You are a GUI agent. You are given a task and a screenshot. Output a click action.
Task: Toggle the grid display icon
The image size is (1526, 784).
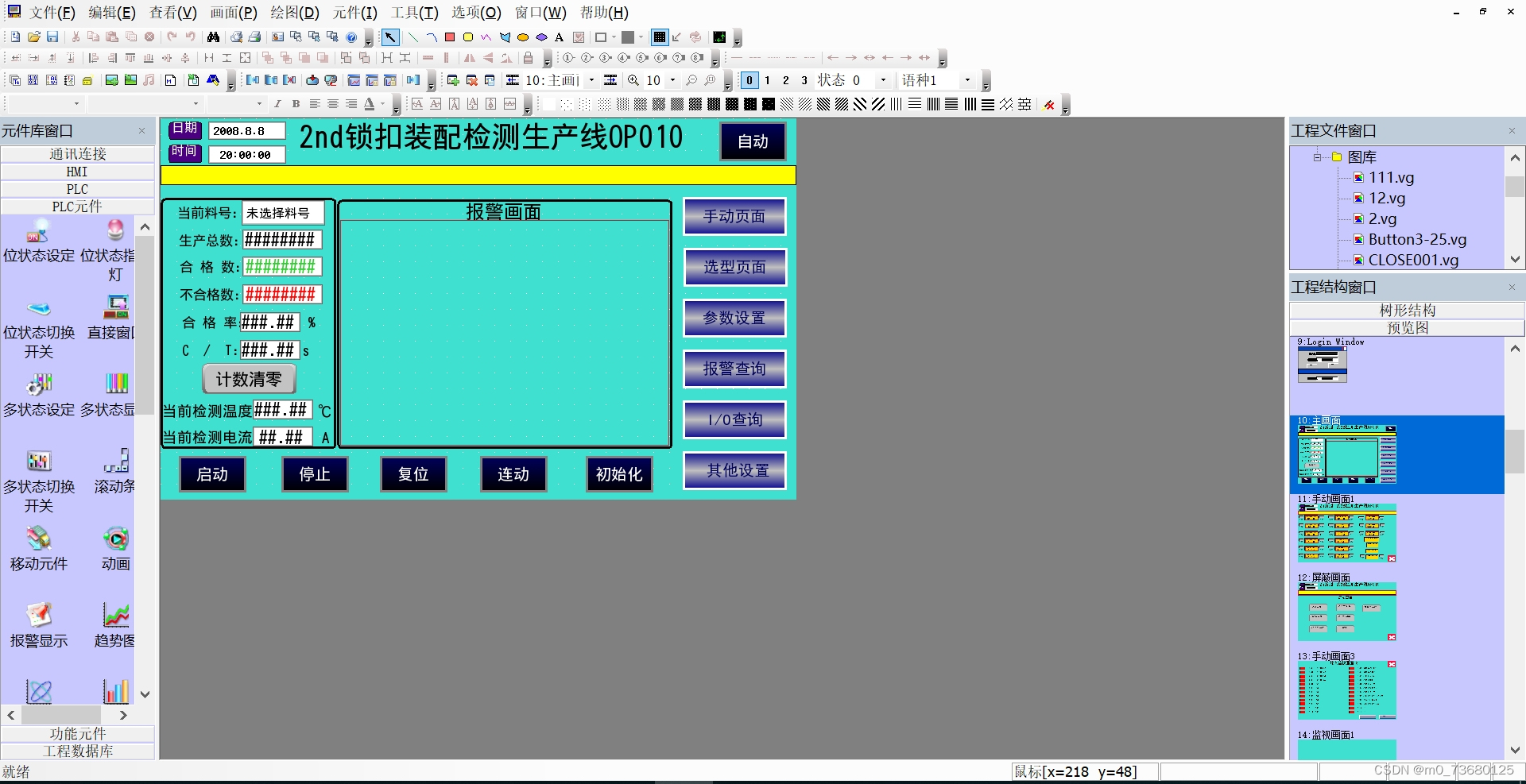(x=660, y=37)
